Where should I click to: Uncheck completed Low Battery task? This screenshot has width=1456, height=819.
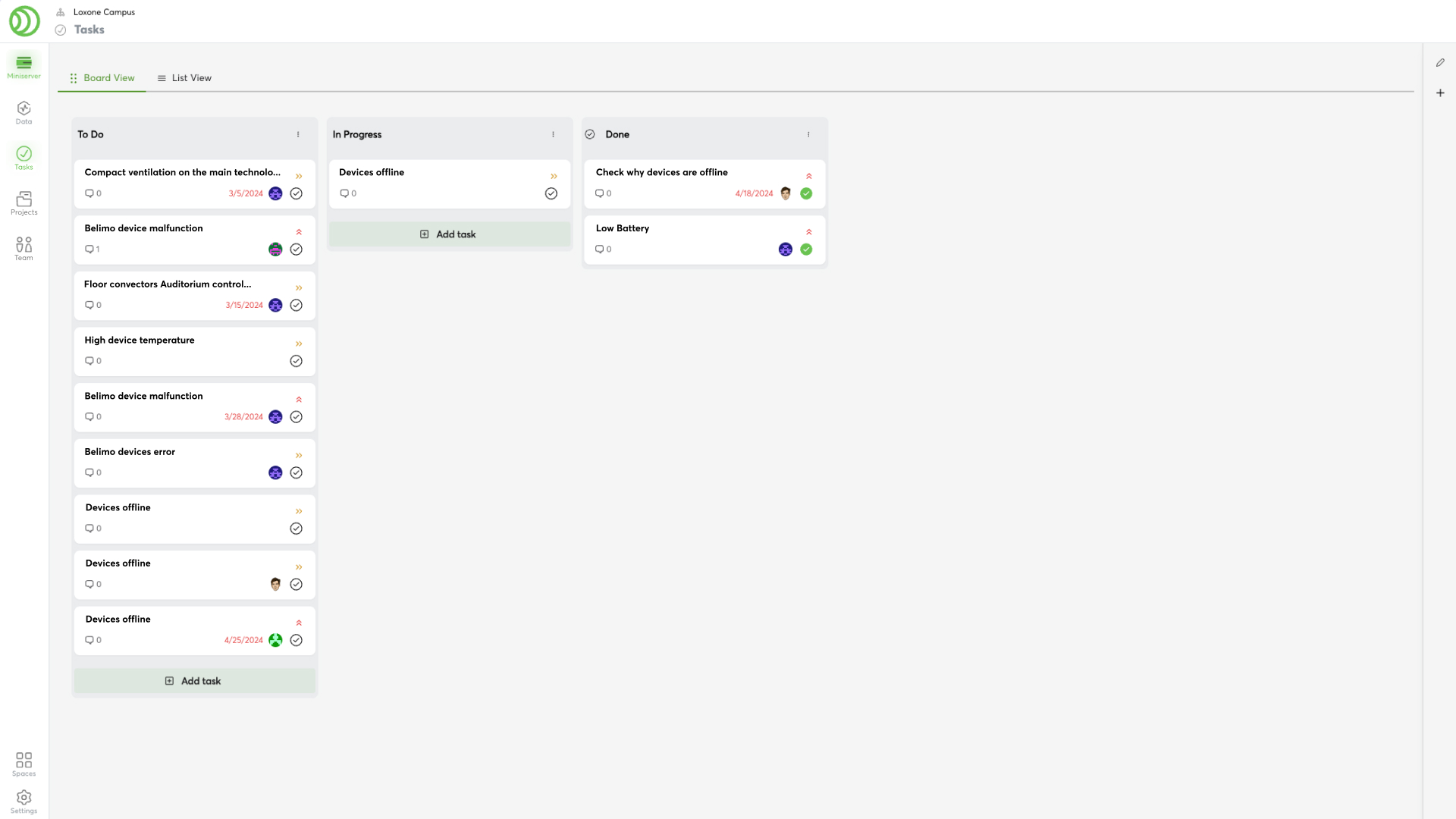(806, 249)
